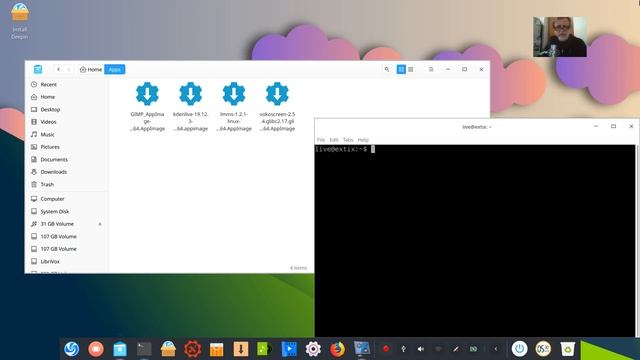Open the power button in dock

(519, 349)
